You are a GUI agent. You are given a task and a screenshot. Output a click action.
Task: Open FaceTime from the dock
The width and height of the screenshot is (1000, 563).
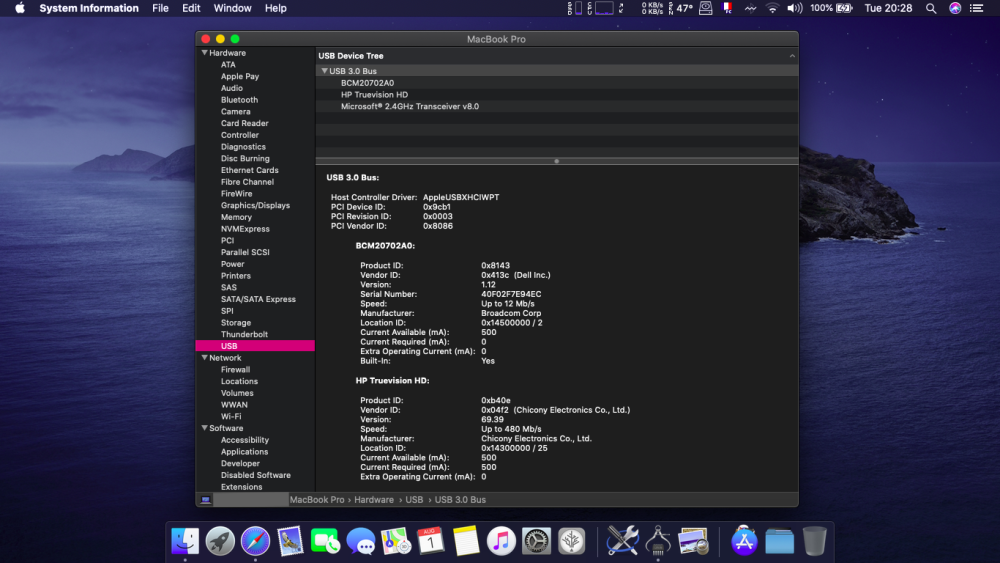point(325,541)
